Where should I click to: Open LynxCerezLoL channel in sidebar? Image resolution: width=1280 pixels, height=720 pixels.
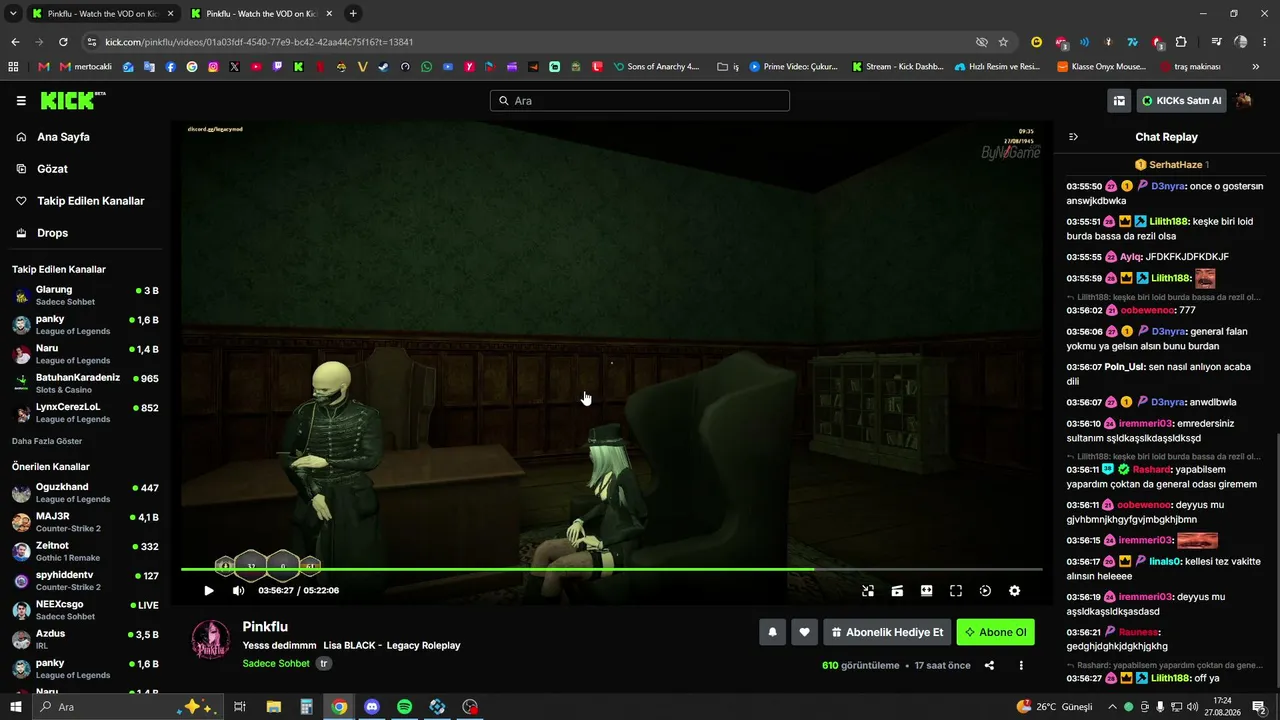pos(86,413)
